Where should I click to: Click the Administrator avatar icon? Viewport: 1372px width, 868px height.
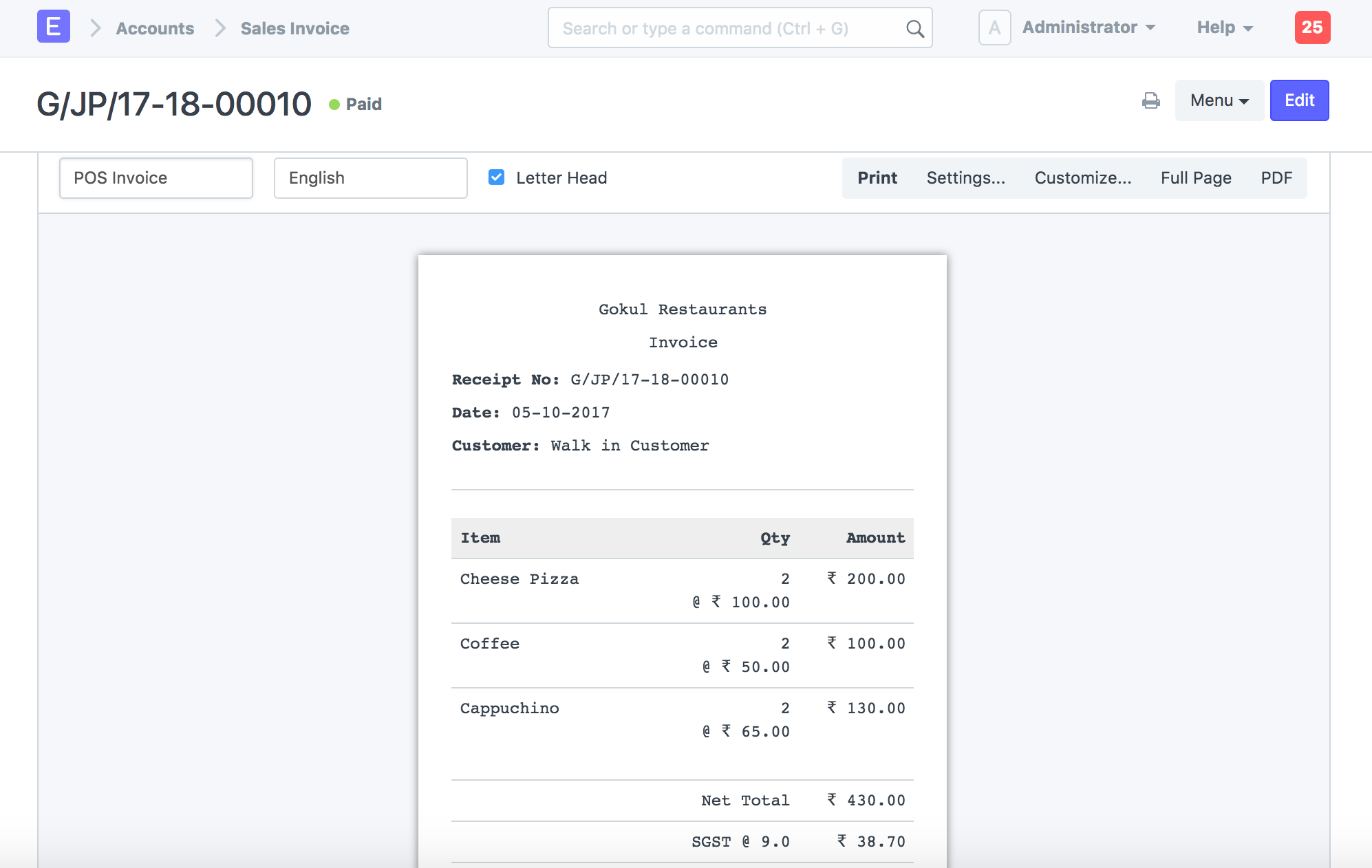[994, 28]
